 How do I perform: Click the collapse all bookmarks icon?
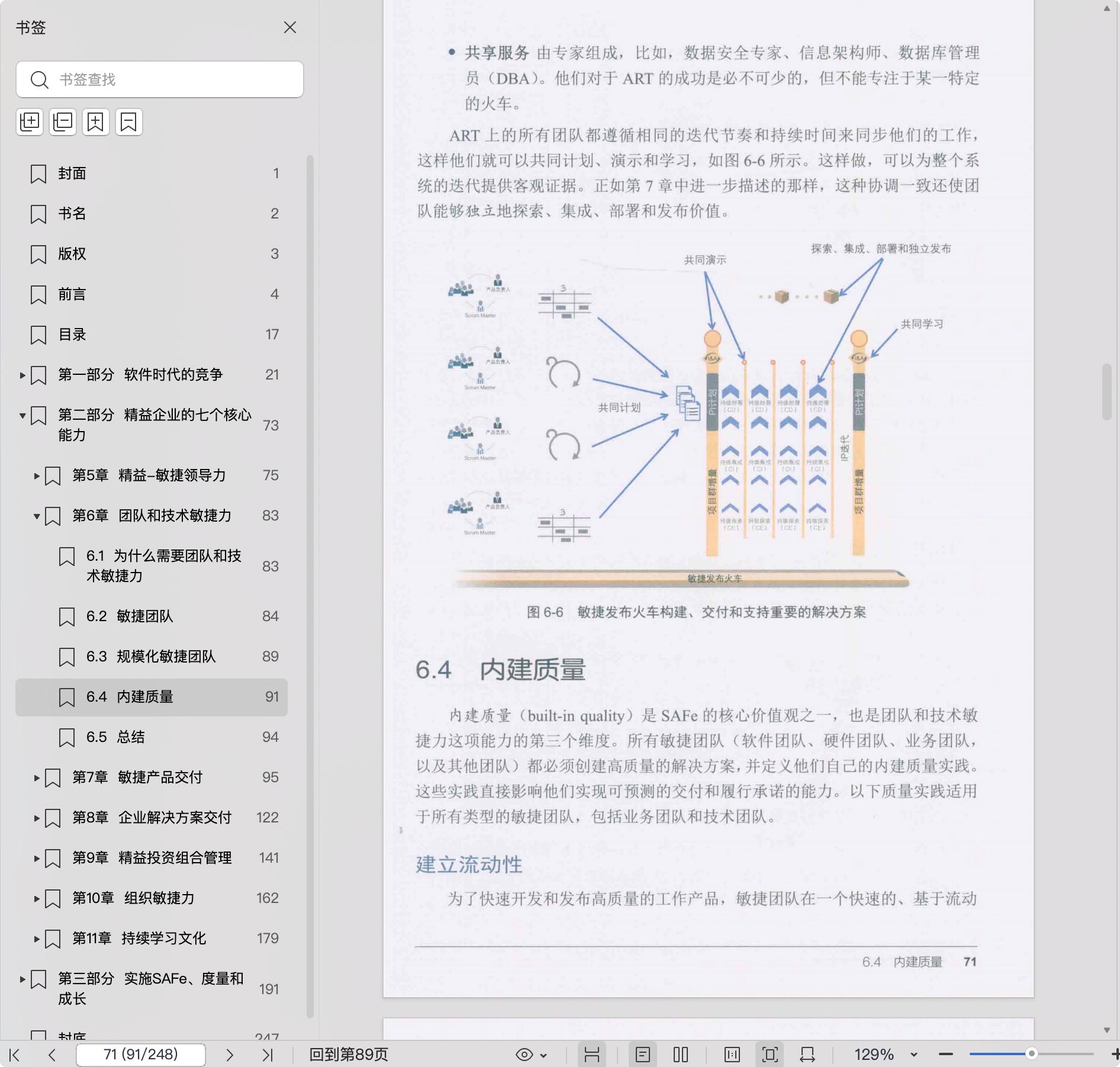pos(63,122)
